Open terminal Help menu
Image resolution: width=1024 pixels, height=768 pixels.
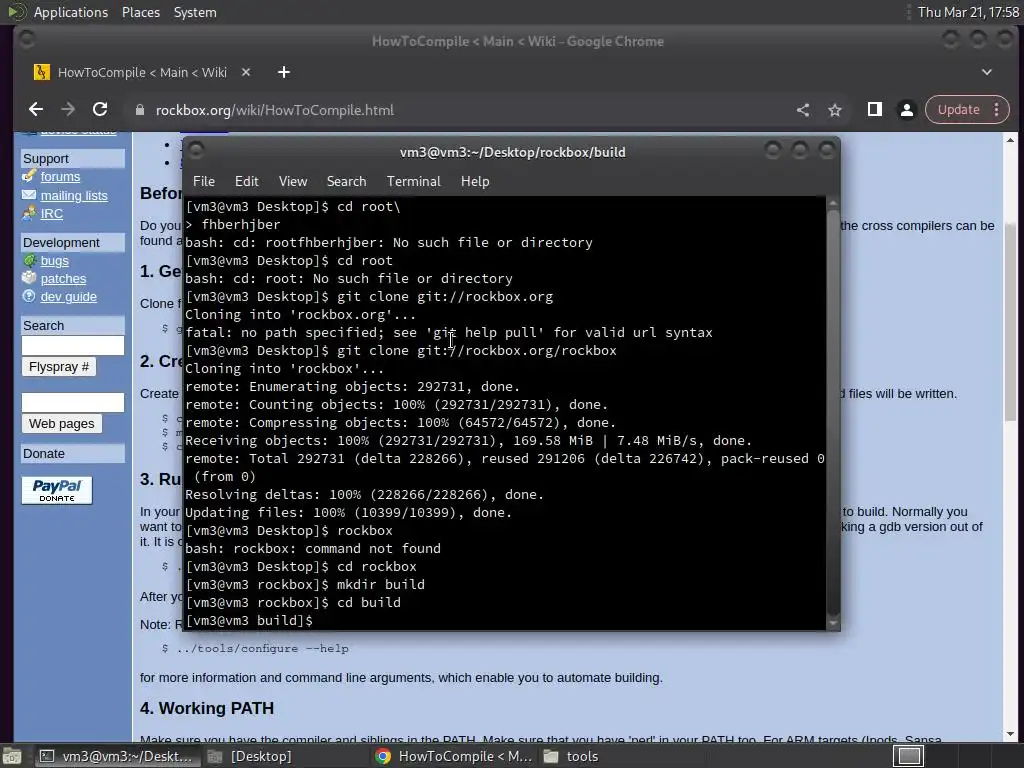(x=475, y=182)
